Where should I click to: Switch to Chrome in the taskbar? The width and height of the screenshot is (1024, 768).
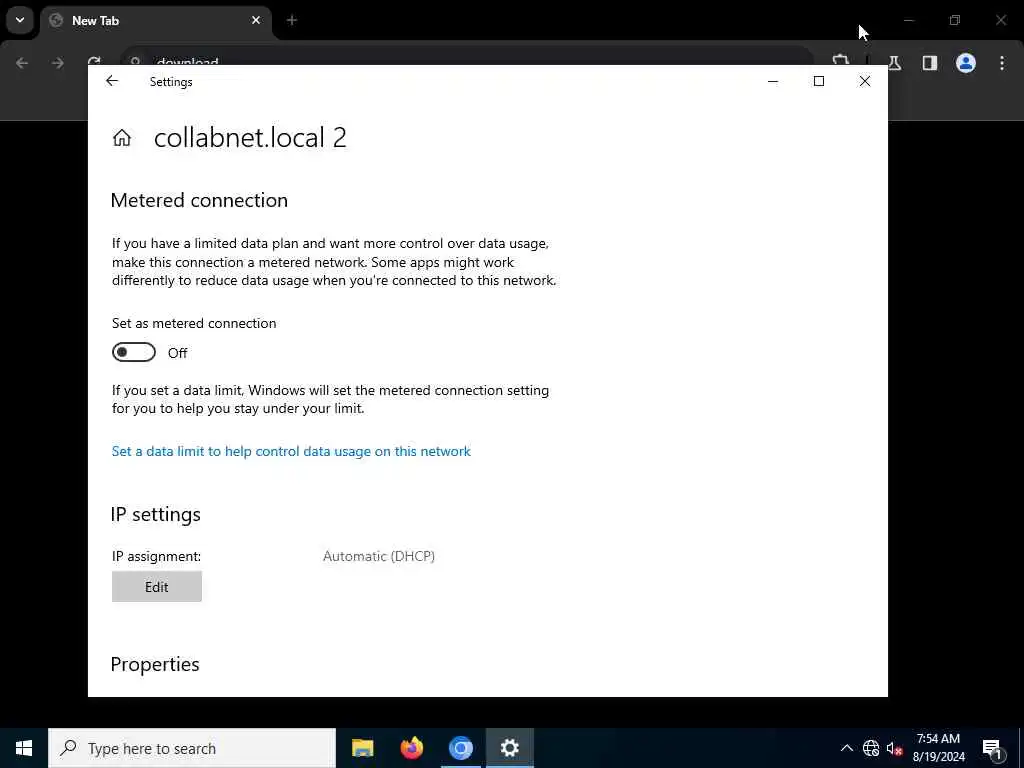[460, 748]
